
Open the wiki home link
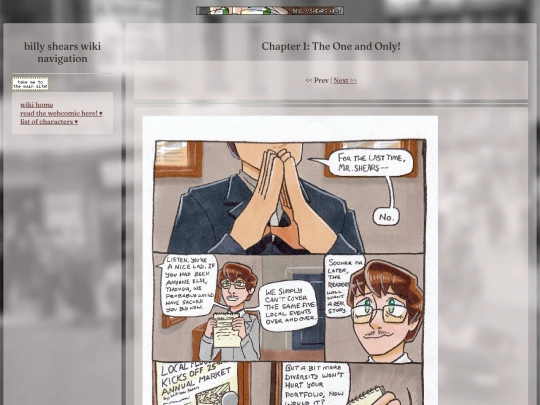point(37,105)
